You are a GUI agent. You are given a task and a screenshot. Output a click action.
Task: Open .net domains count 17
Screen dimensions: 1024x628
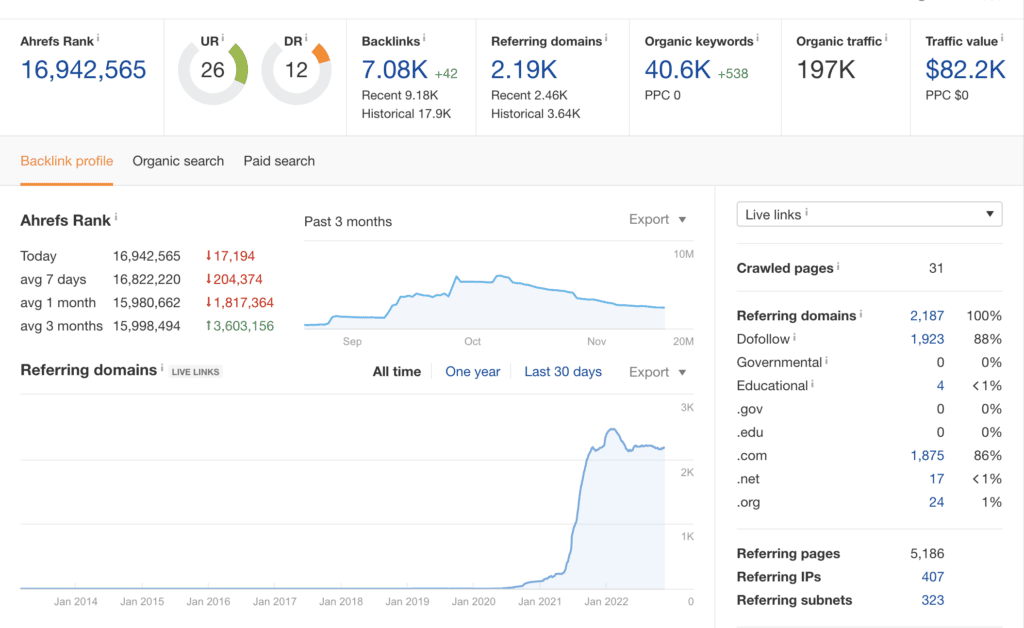tap(936, 479)
